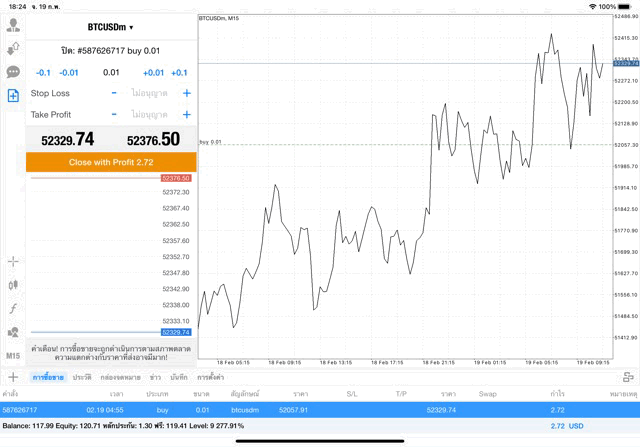Open the chat messages bubble icon
The height and width of the screenshot is (447, 640).
click(13, 72)
